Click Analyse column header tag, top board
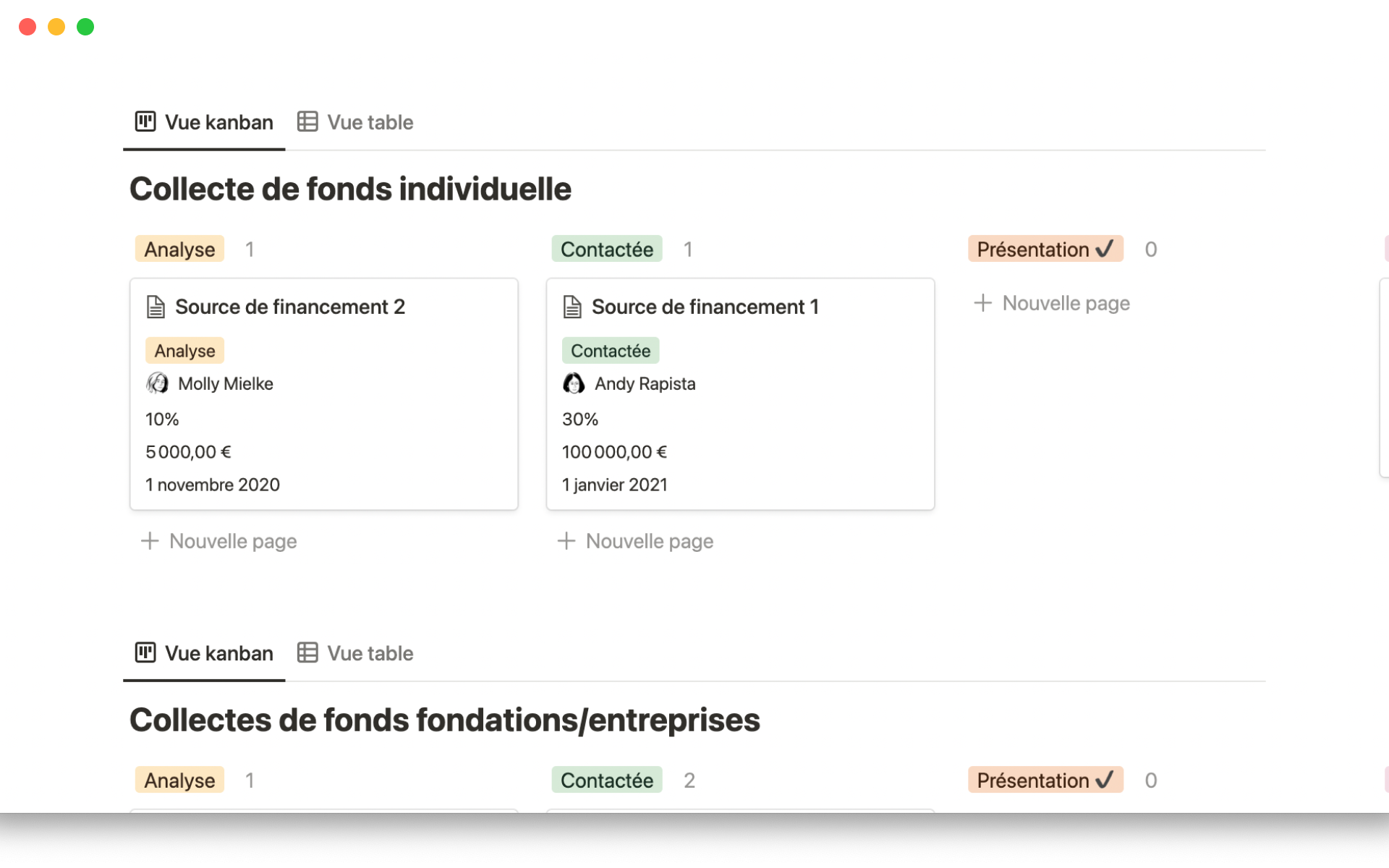The width and height of the screenshot is (1389, 868). [x=179, y=250]
